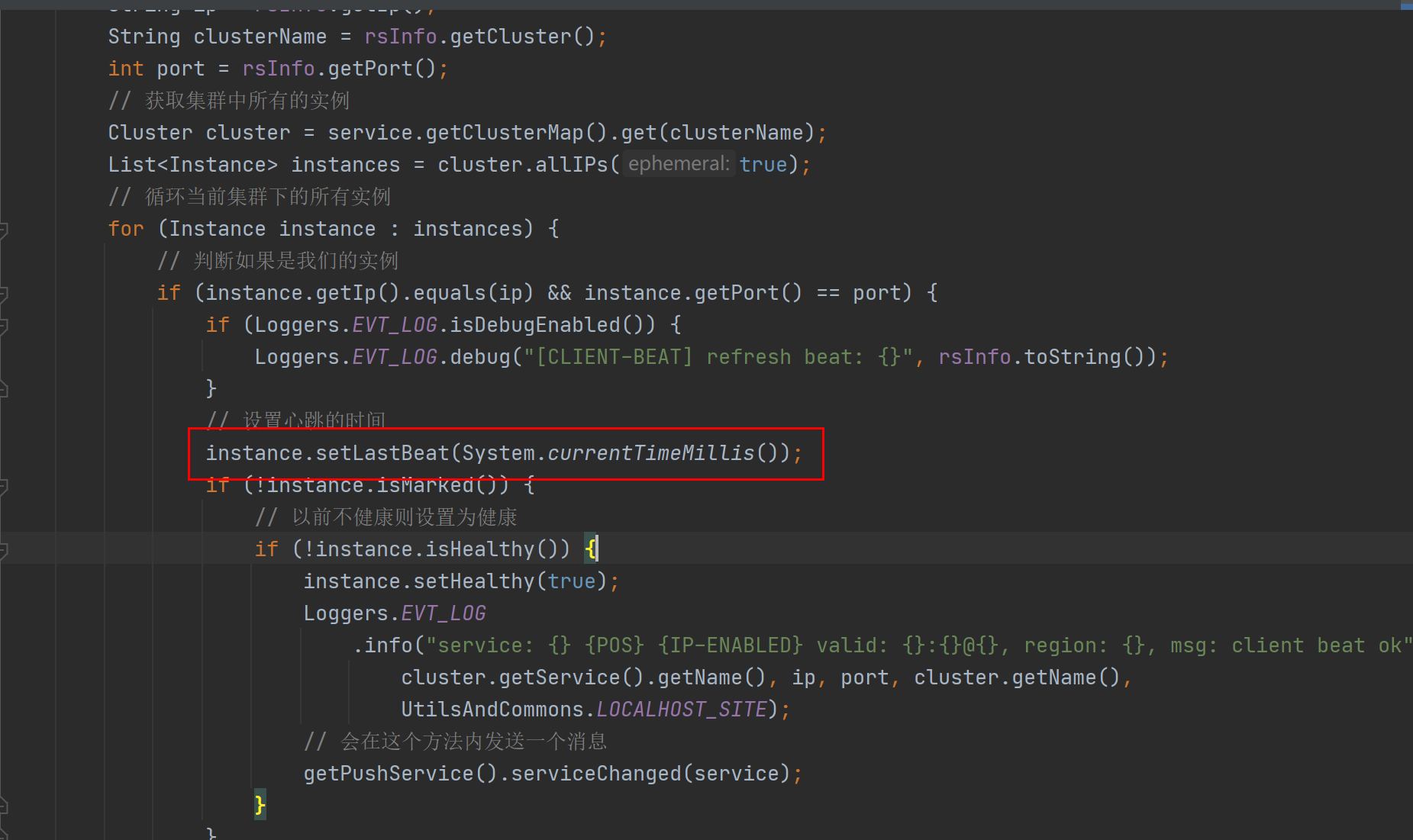1413x840 pixels.
Task: Click the "[CLIENT-BEAT] refresh beat: {}" string
Action: click(718, 357)
